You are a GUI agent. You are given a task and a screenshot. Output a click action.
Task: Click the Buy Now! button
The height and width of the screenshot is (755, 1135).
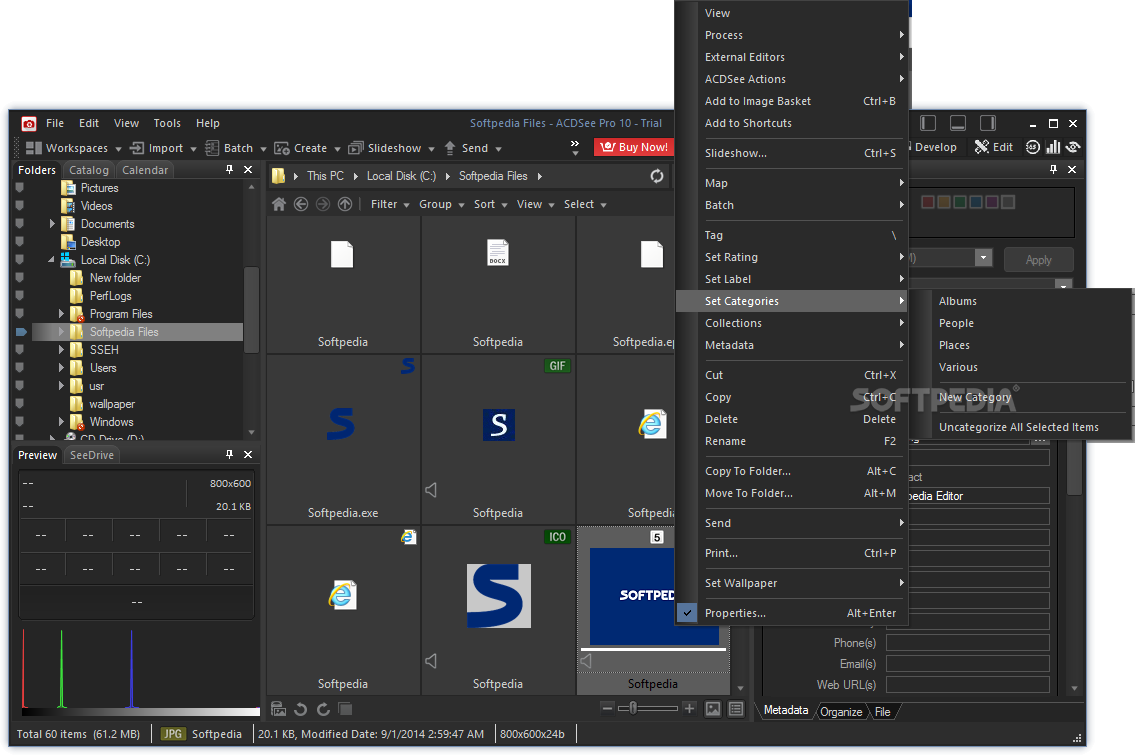pyautogui.click(x=634, y=148)
